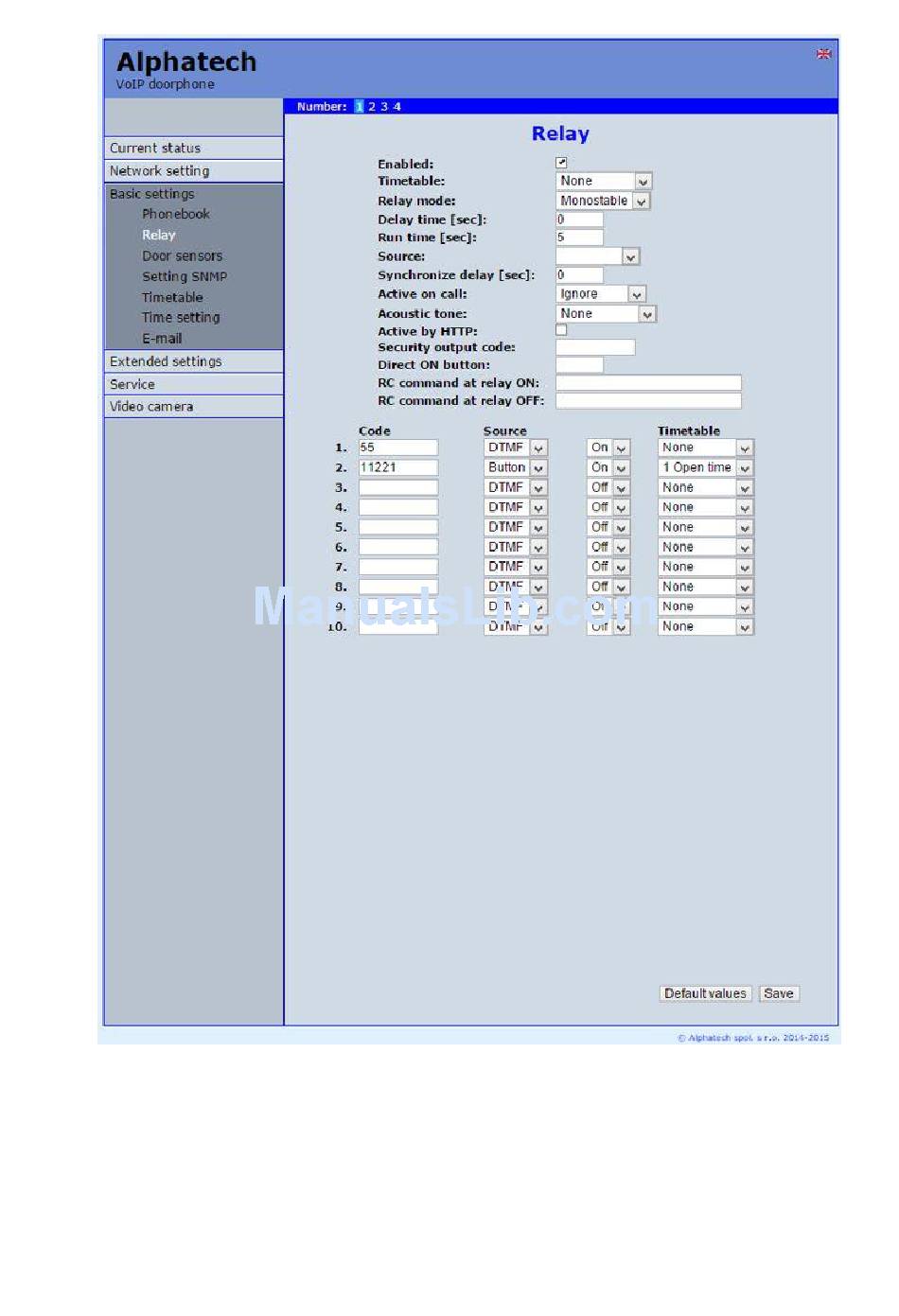This screenshot has height=1316, width=899.
Task: Click the Run time input field
Action: pyautogui.click(x=579, y=237)
